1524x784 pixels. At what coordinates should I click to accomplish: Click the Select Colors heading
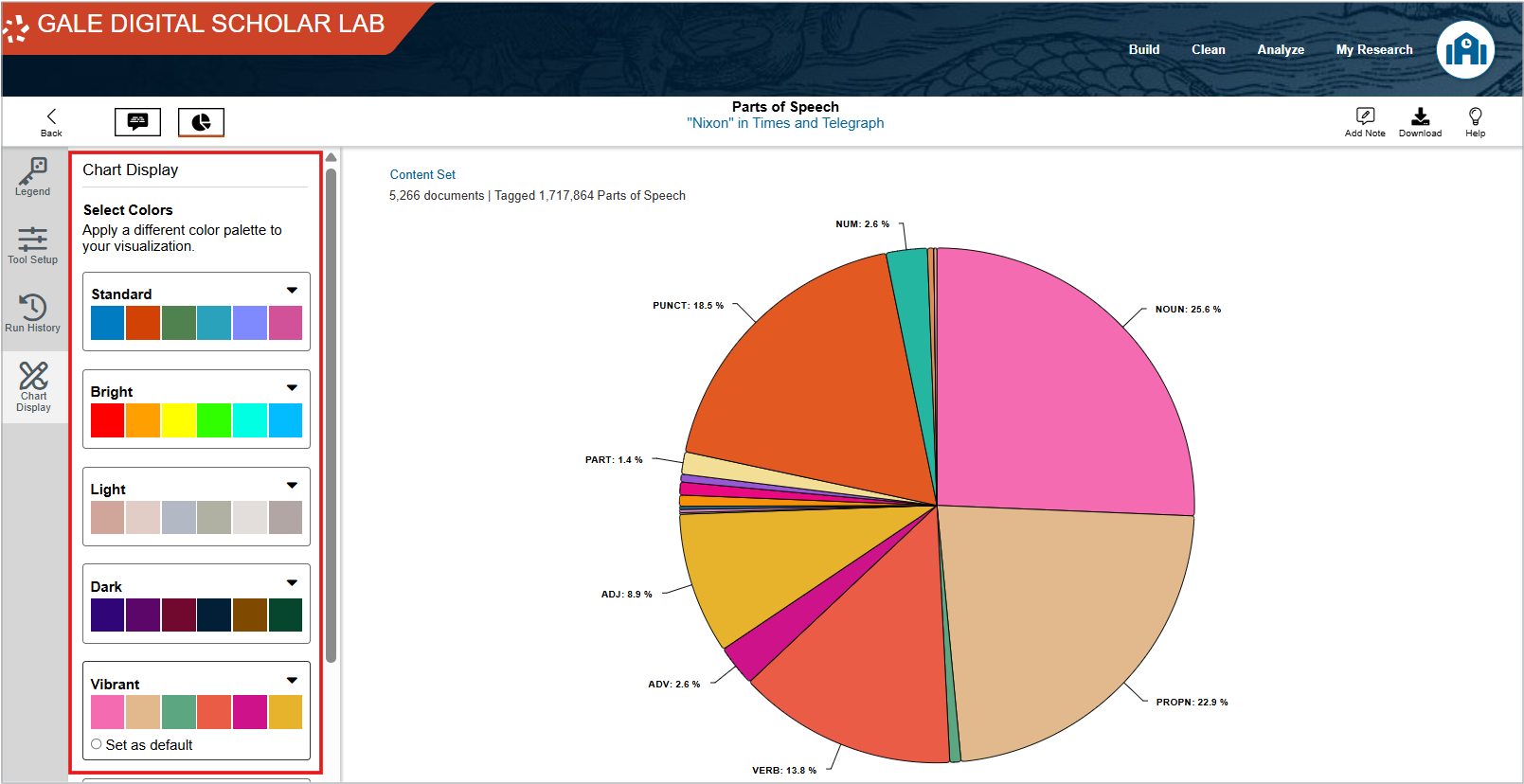tap(128, 210)
